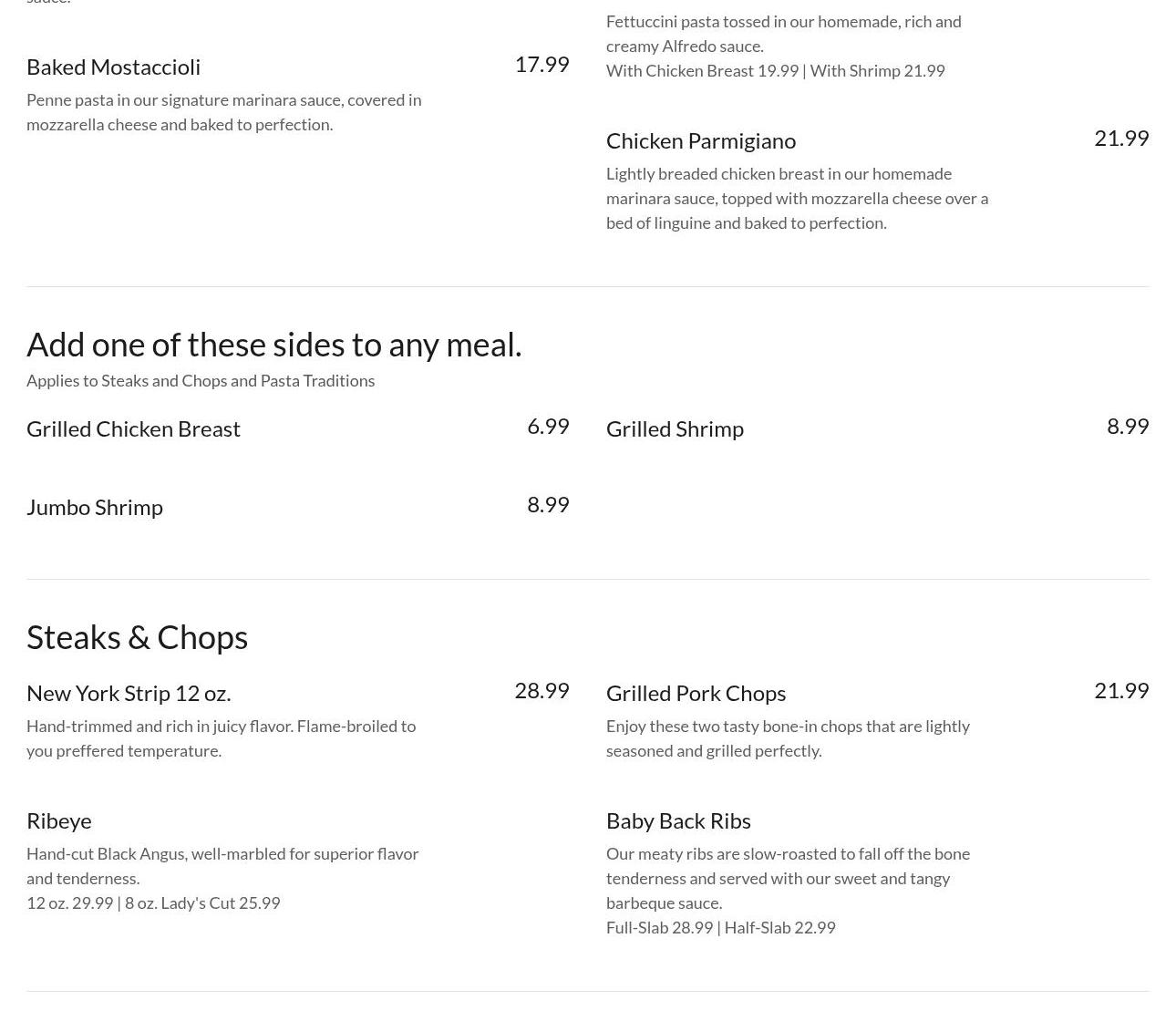1176x1031 pixels.
Task: Click the 'Add one of these sides' heading
Action: (273, 345)
